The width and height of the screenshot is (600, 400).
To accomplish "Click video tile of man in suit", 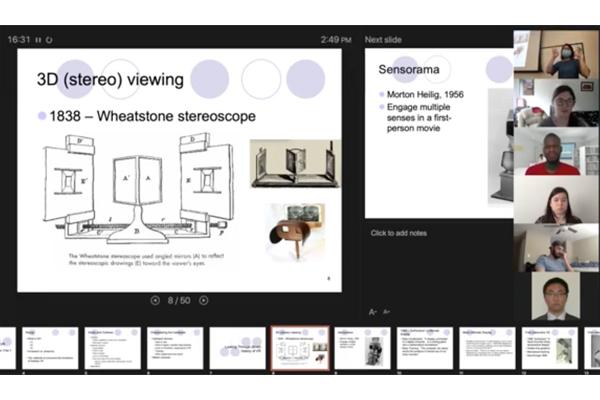I will [x=556, y=296].
